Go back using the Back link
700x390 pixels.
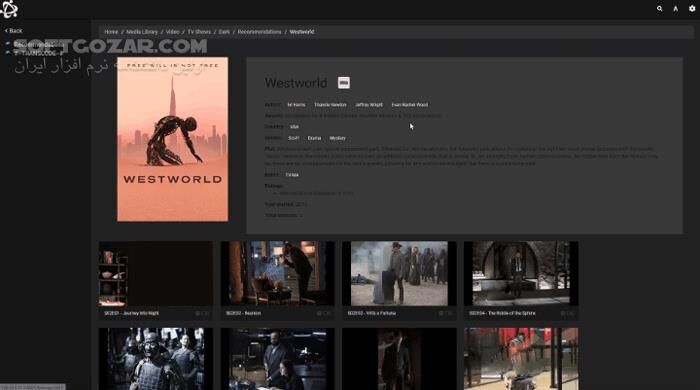point(13,31)
